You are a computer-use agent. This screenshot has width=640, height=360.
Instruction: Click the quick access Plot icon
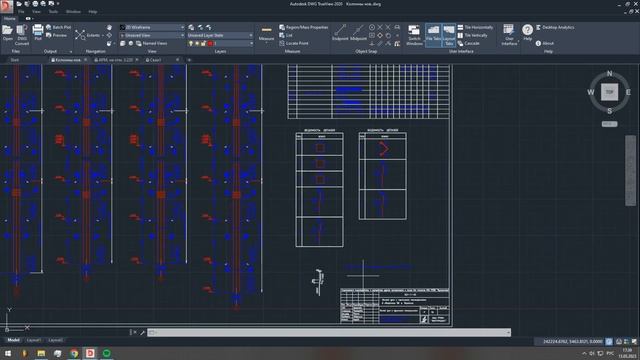pos(35,4)
